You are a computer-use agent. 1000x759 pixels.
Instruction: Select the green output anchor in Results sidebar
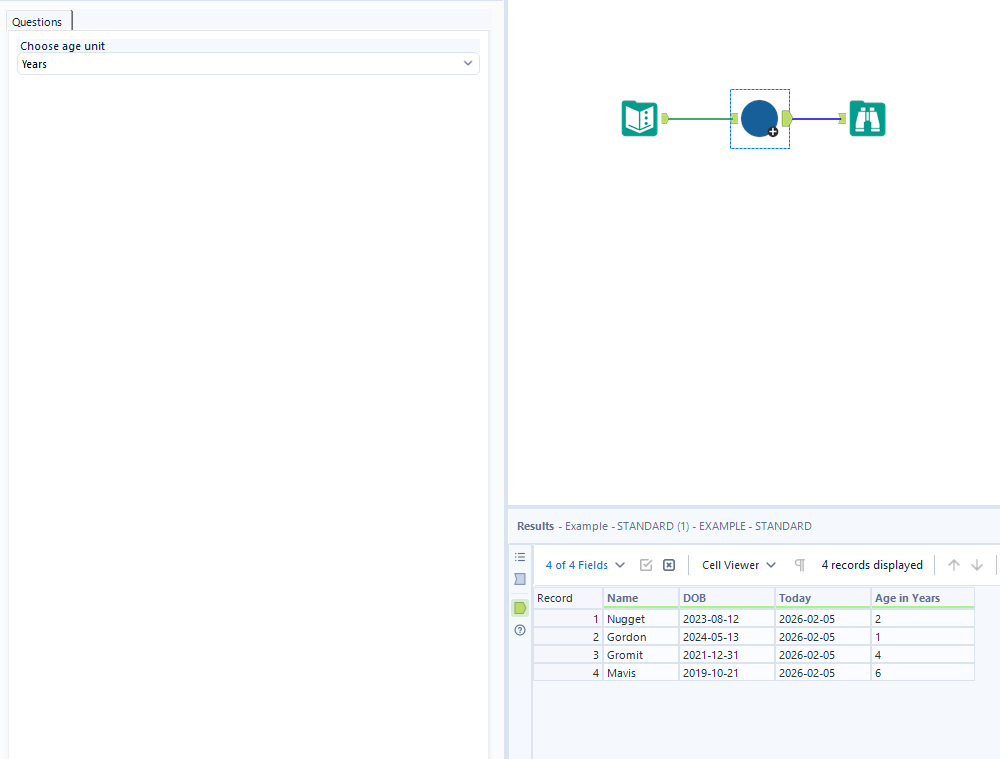pos(520,608)
